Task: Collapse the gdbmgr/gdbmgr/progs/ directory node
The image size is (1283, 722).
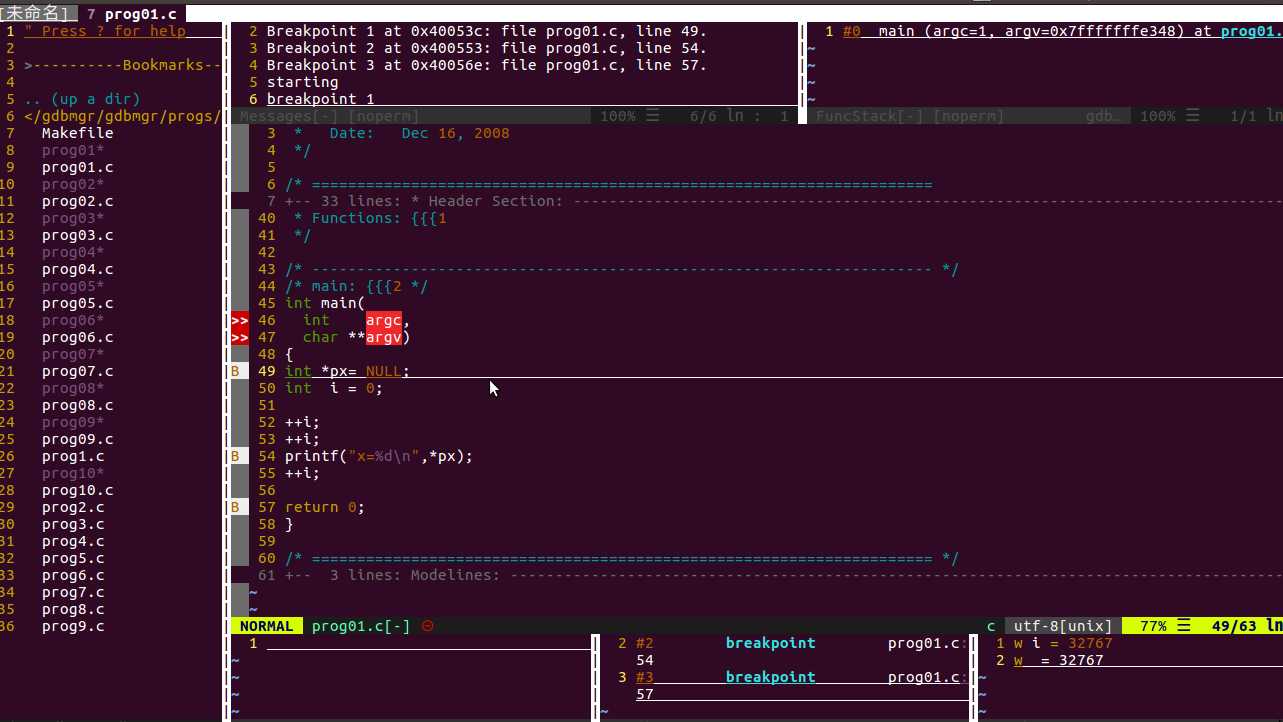Action: (121, 116)
